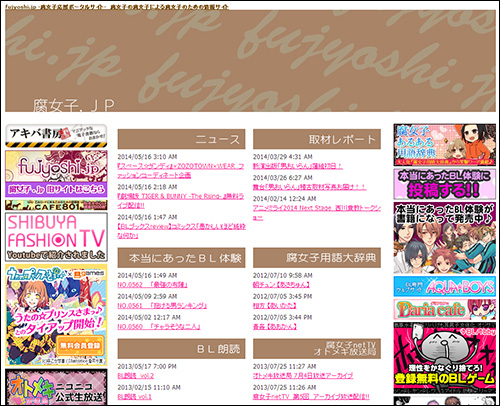Open the top fujyoshi.jp portal title link
The width and height of the screenshot is (500, 406).
[x=117, y=7]
